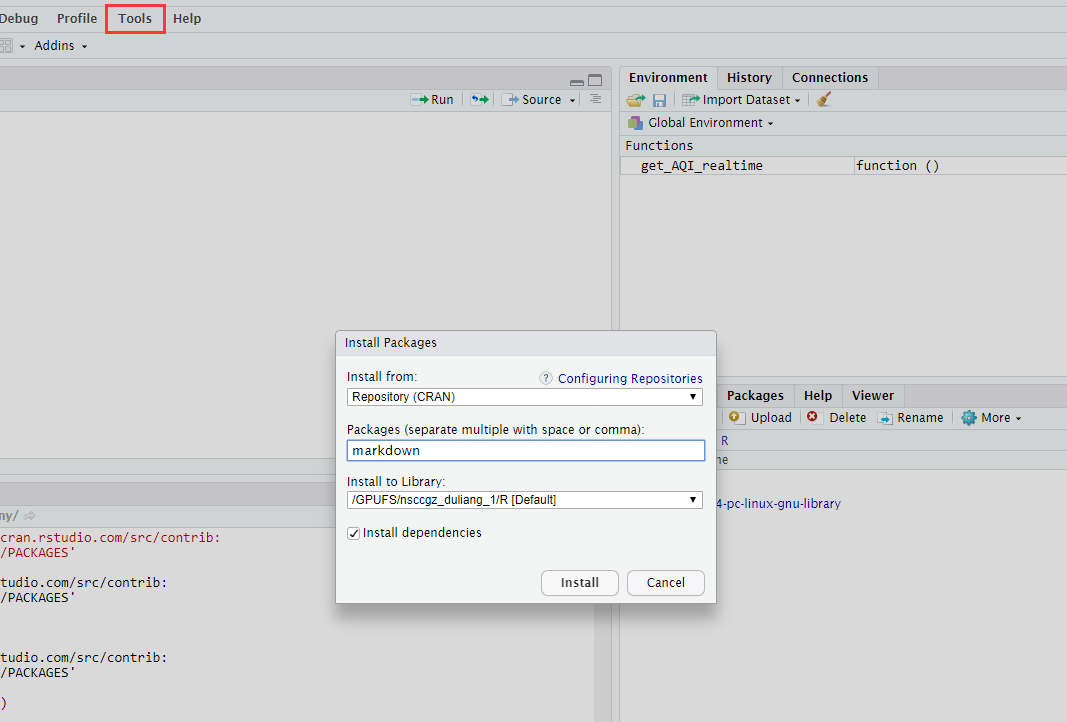This screenshot has width=1067, height=722.
Task: Show the document outline icon
Action: [x=595, y=99]
